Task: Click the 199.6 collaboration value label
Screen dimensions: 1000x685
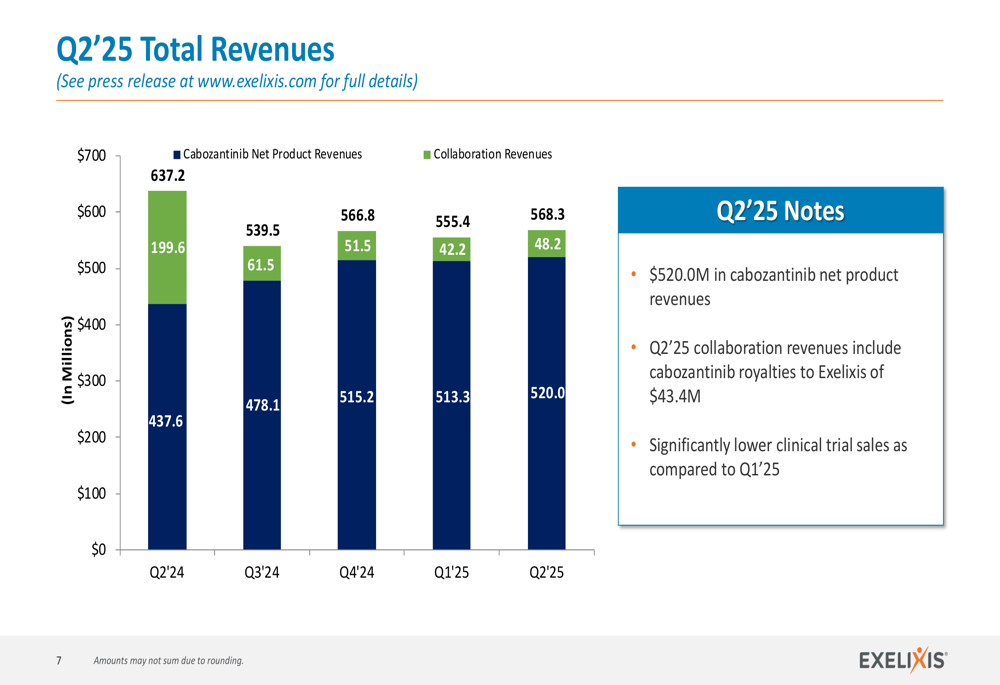Action: (x=168, y=247)
